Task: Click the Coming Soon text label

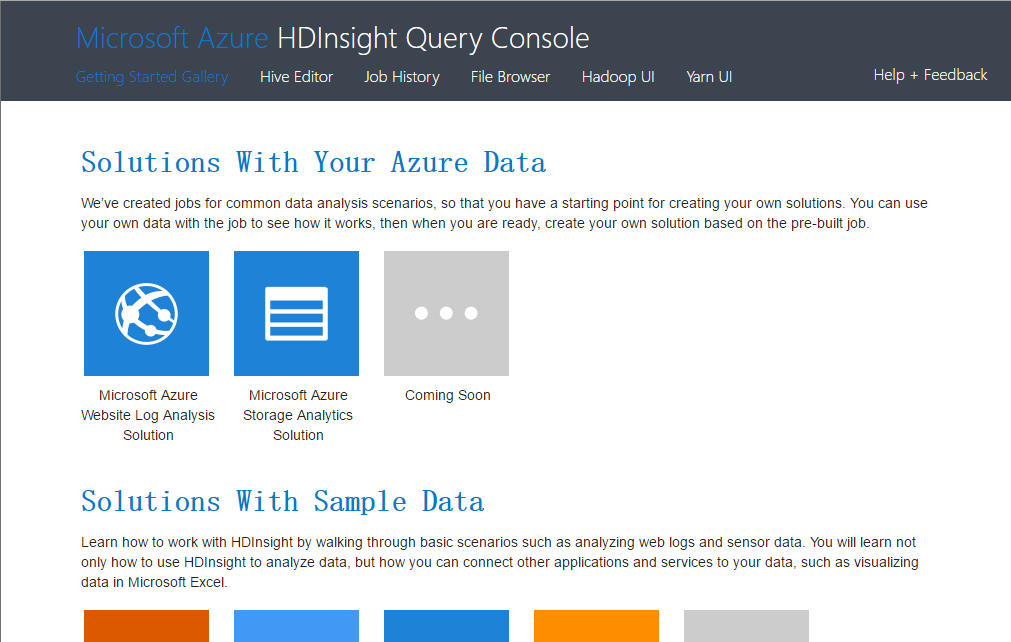Action: tap(447, 395)
